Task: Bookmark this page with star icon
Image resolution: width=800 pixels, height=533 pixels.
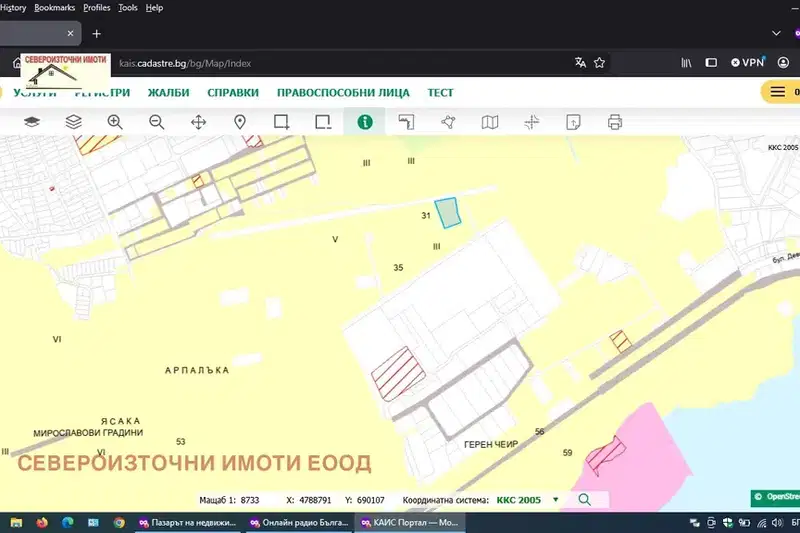Action: [599, 63]
